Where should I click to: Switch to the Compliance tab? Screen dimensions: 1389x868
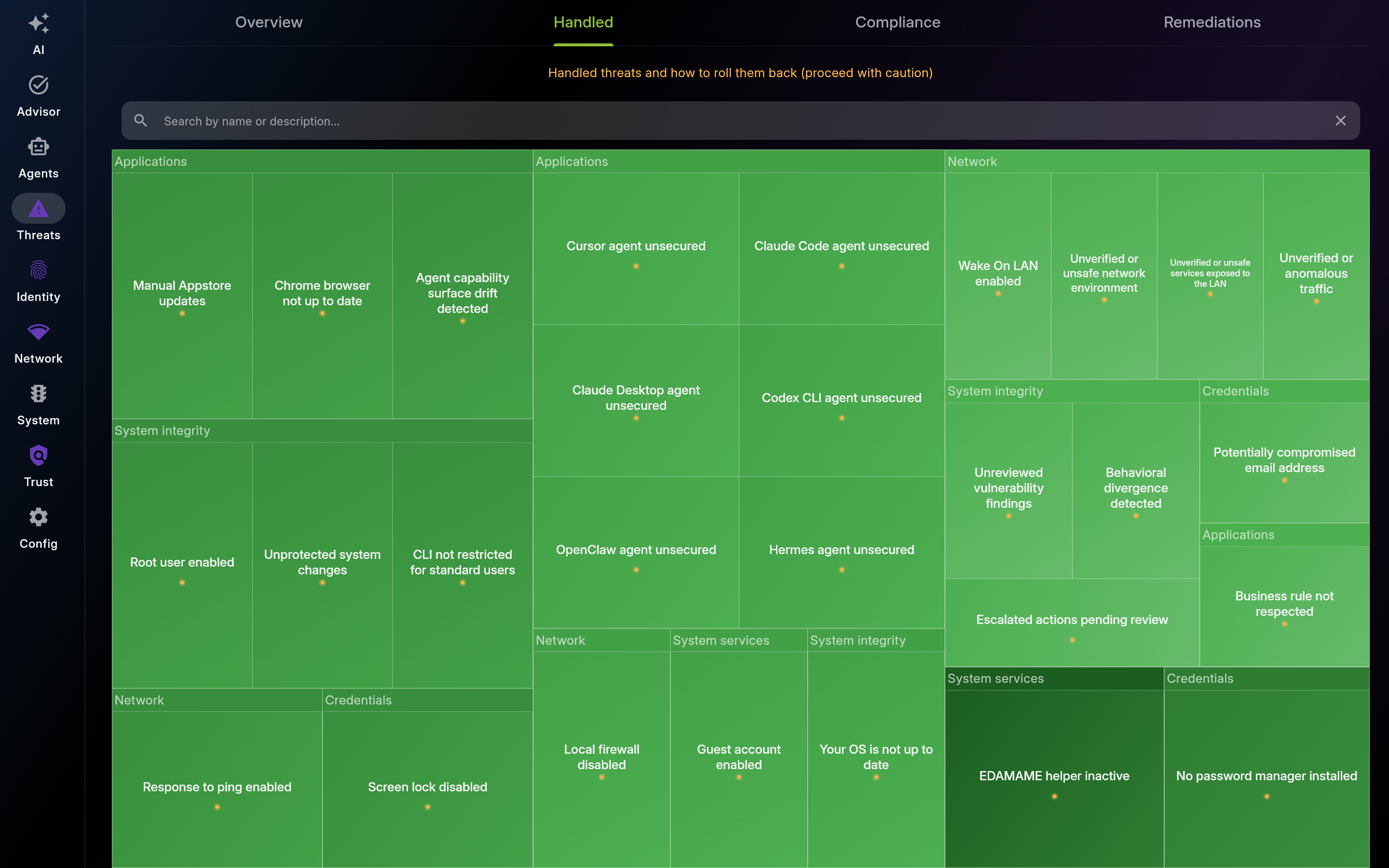tap(898, 22)
